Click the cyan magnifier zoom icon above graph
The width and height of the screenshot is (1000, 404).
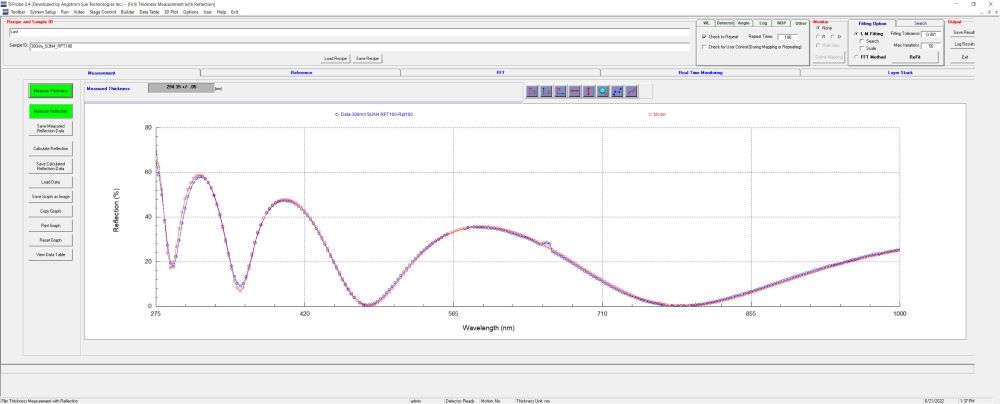[603, 91]
